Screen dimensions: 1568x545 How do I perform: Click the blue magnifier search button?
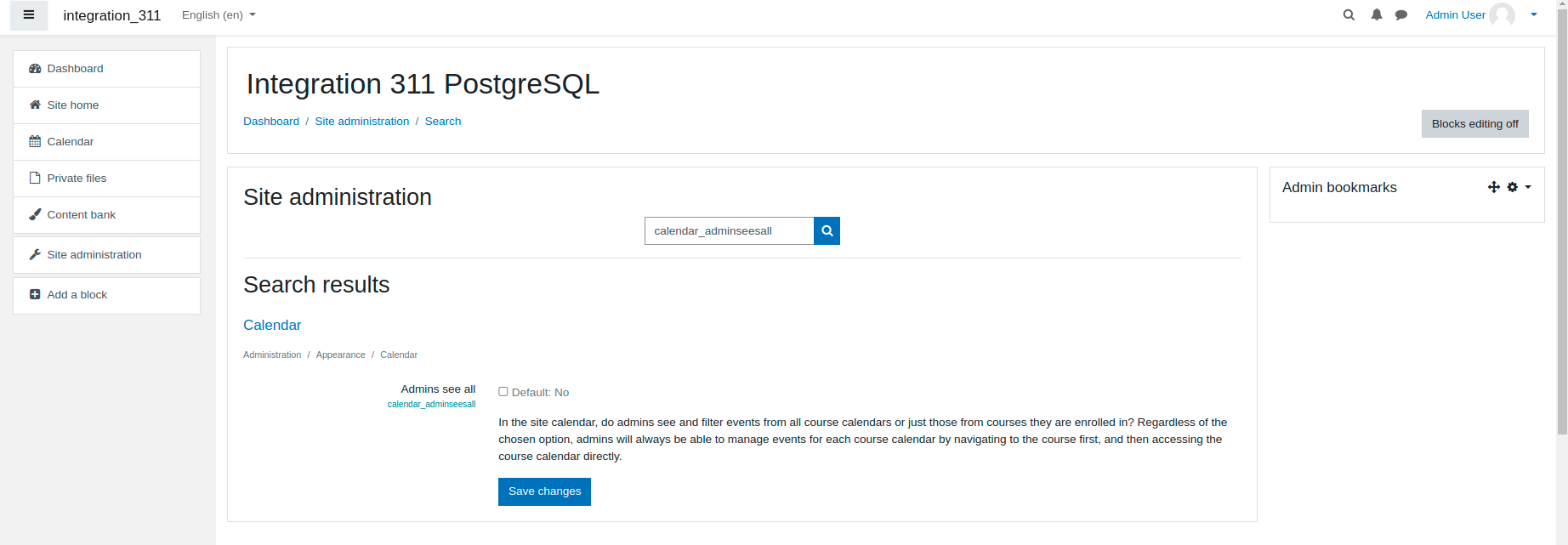click(827, 231)
